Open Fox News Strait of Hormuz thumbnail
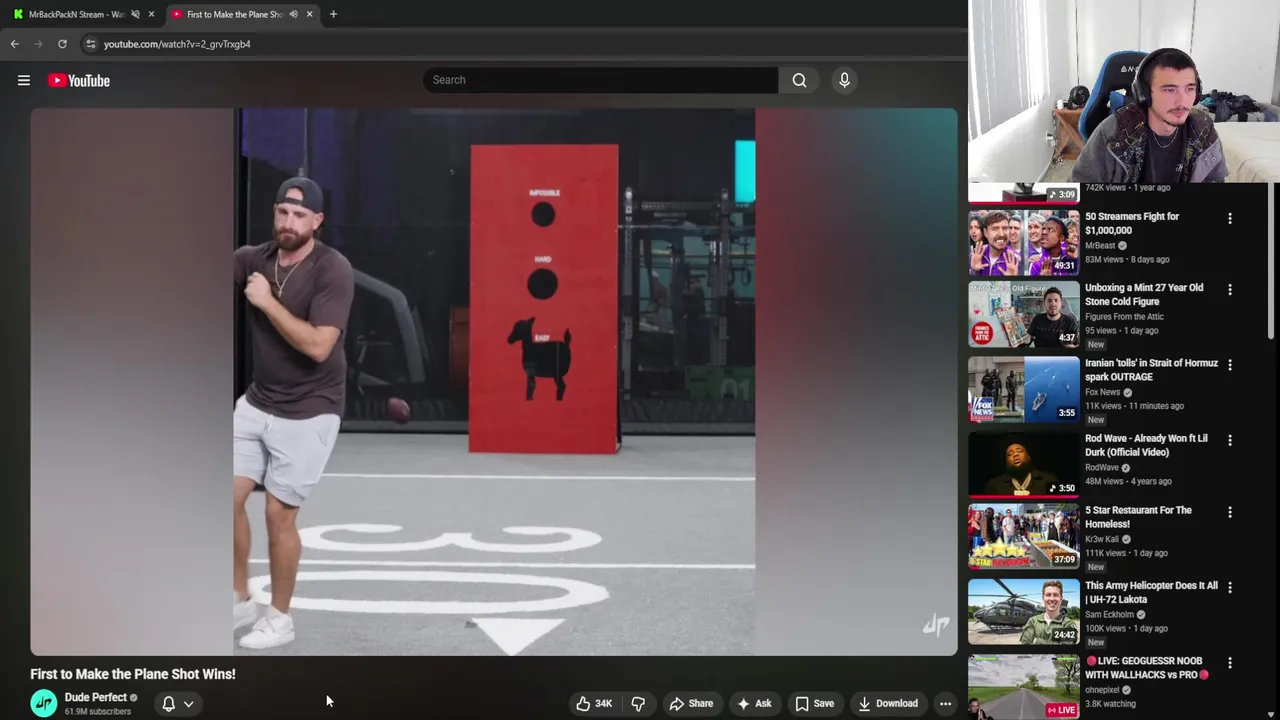The height and width of the screenshot is (720, 1280). click(x=1024, y=390)
